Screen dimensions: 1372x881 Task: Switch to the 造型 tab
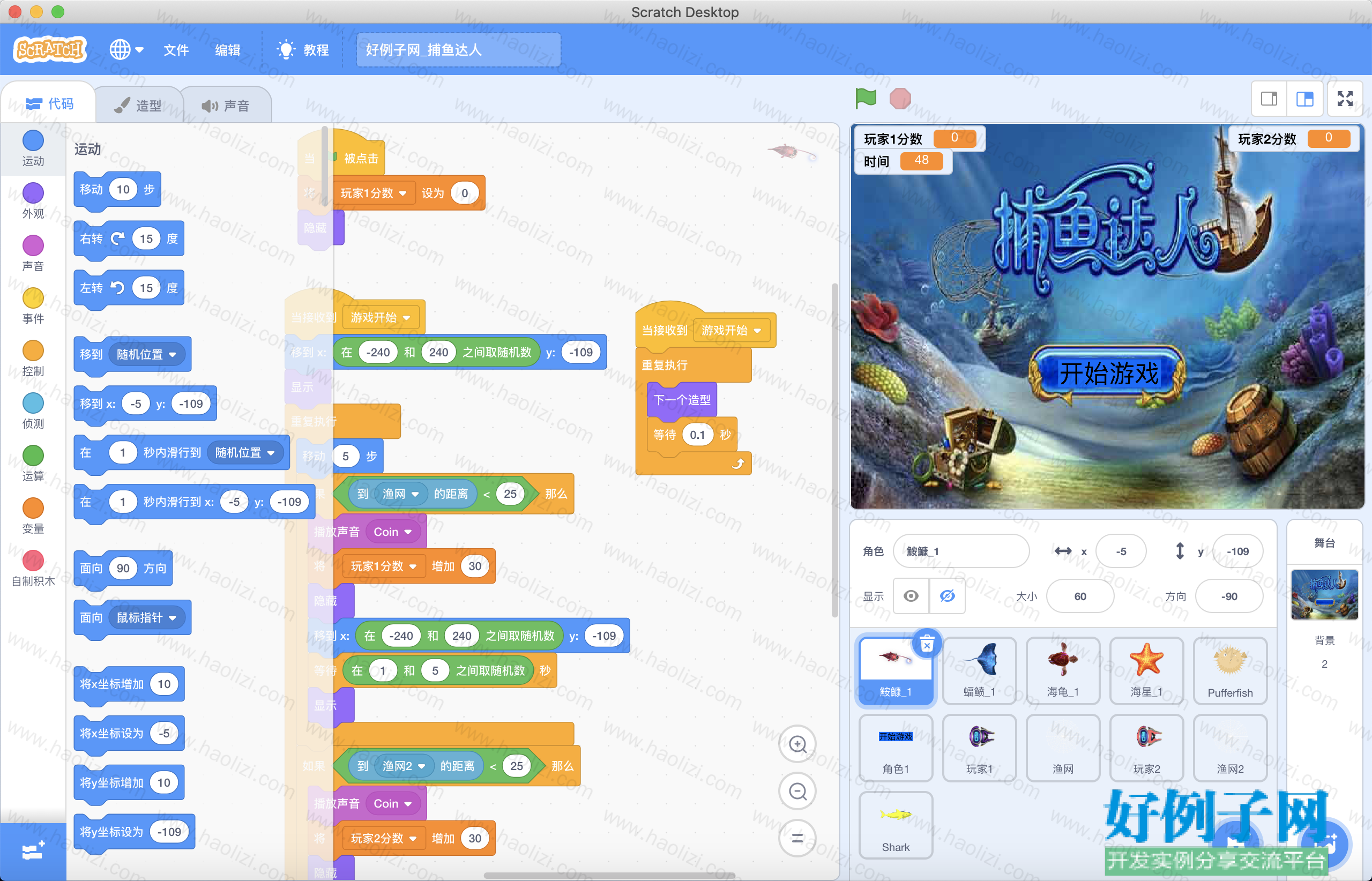[138, 105]
